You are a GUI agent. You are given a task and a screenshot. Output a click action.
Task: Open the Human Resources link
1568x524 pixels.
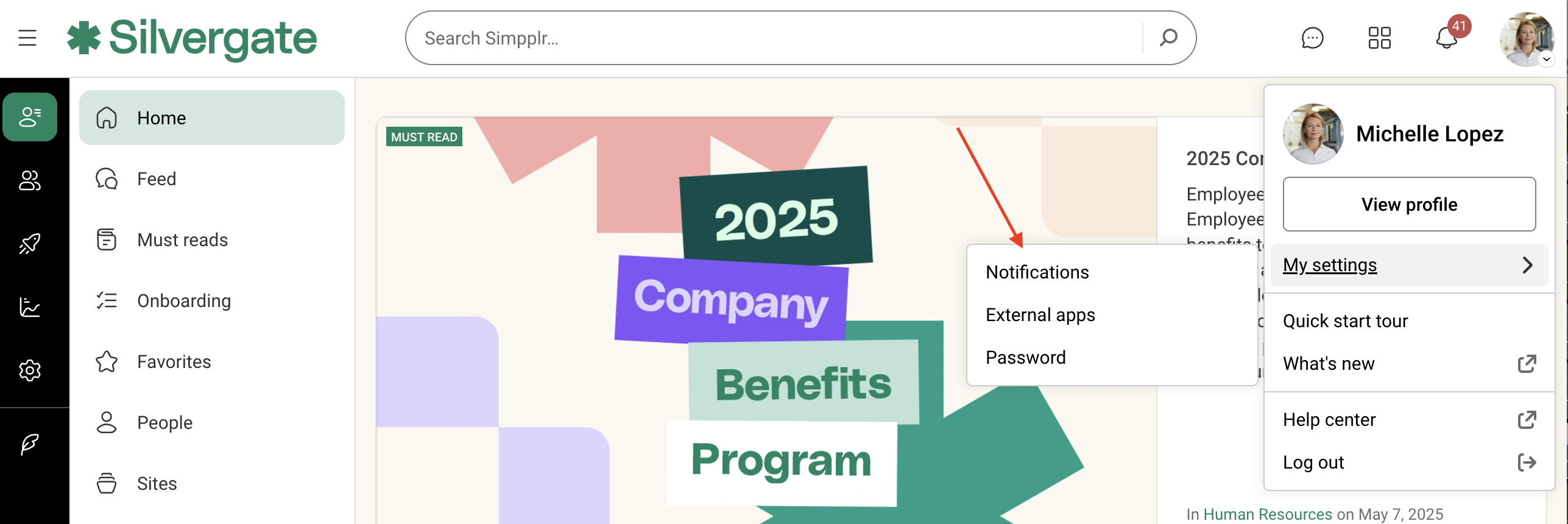(x=1266, y=513)
